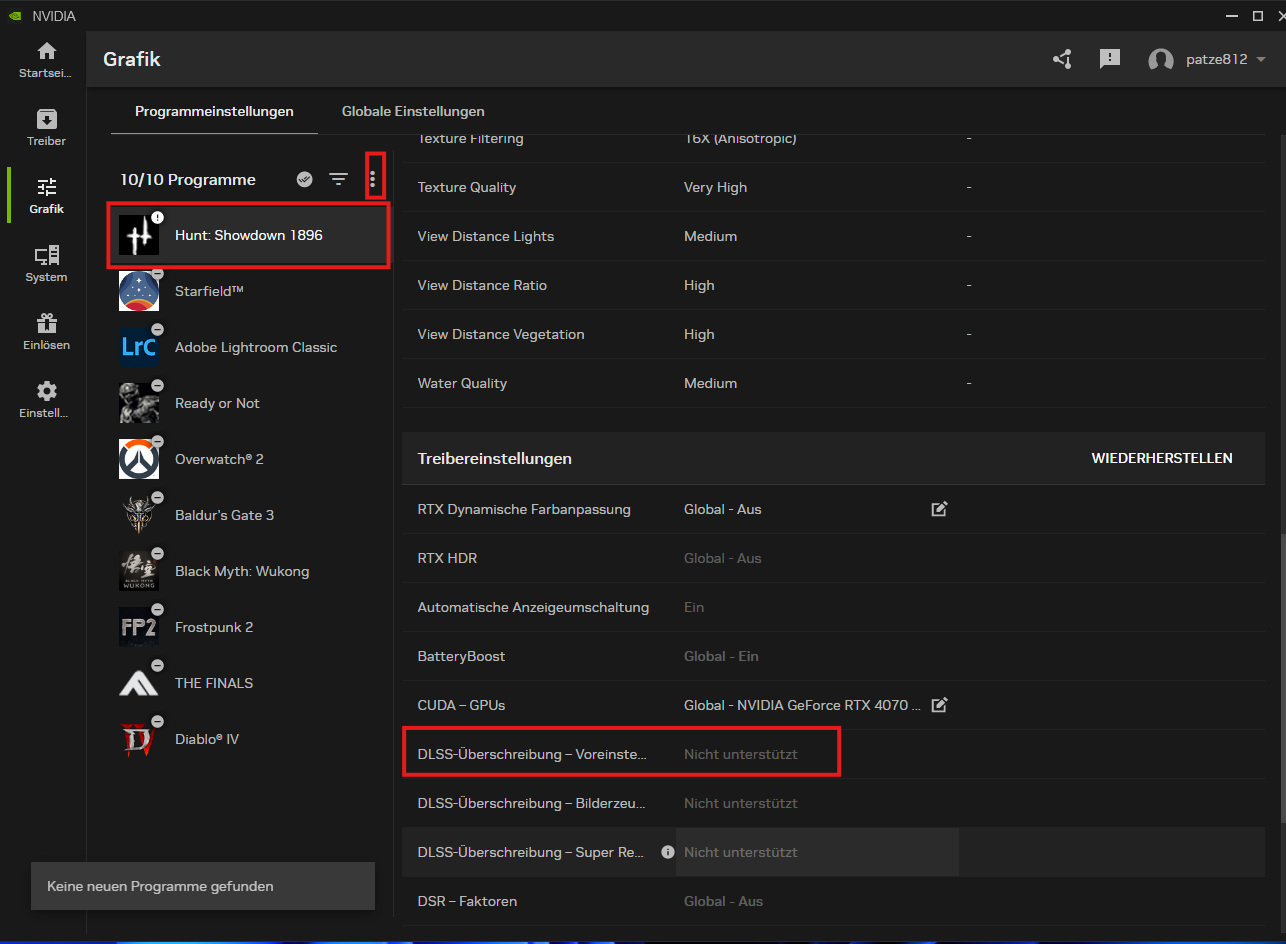The height and width of the screenshot is (944, 1286).
Task: Open the Treiber section in sidebar
Action: pyautogui.click(x=46, y=128)
